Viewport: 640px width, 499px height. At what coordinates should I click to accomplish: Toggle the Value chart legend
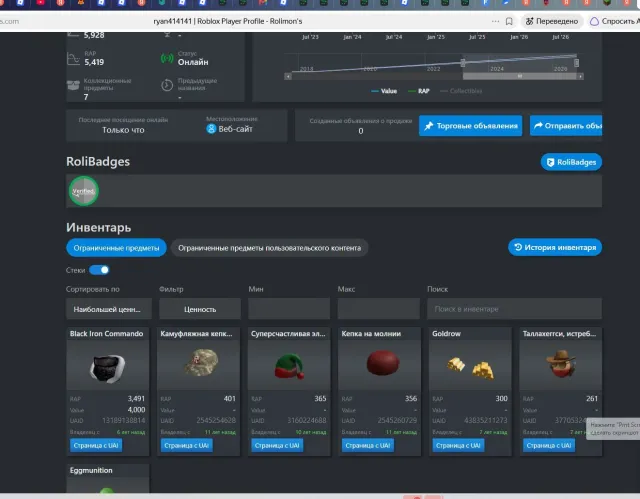point(384,91)
